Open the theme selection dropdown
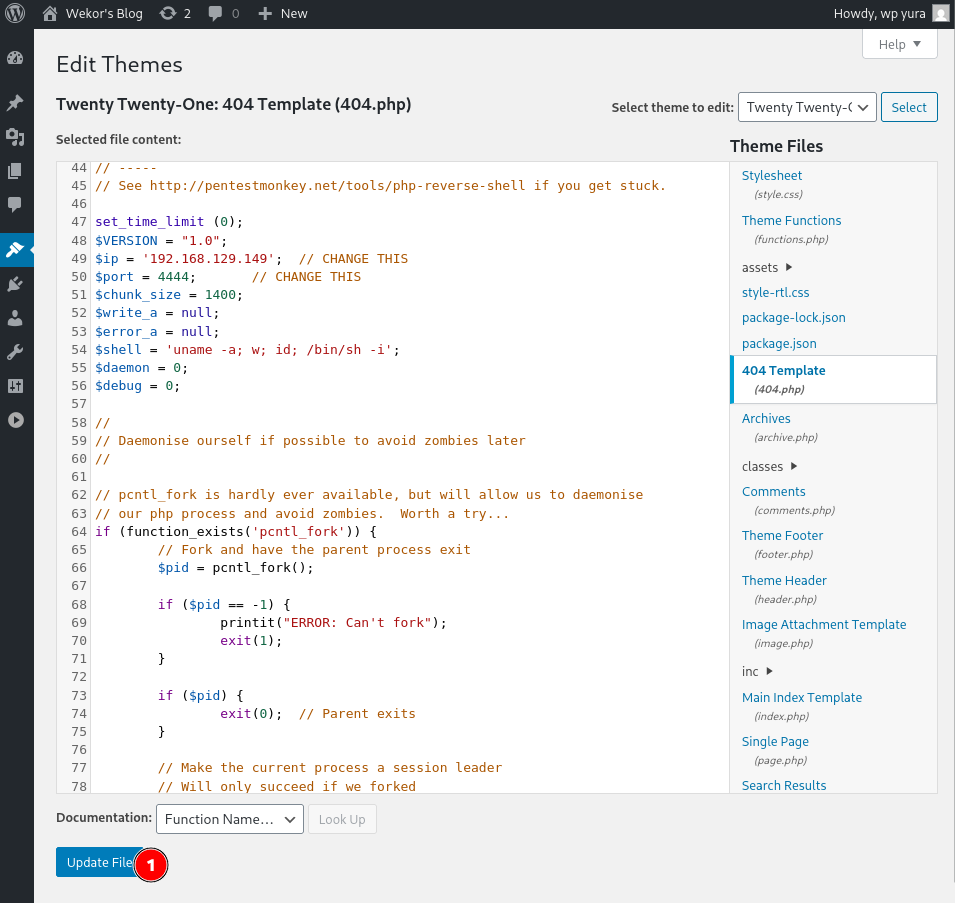Screen dimensions: 955x903 click(807, 107)
